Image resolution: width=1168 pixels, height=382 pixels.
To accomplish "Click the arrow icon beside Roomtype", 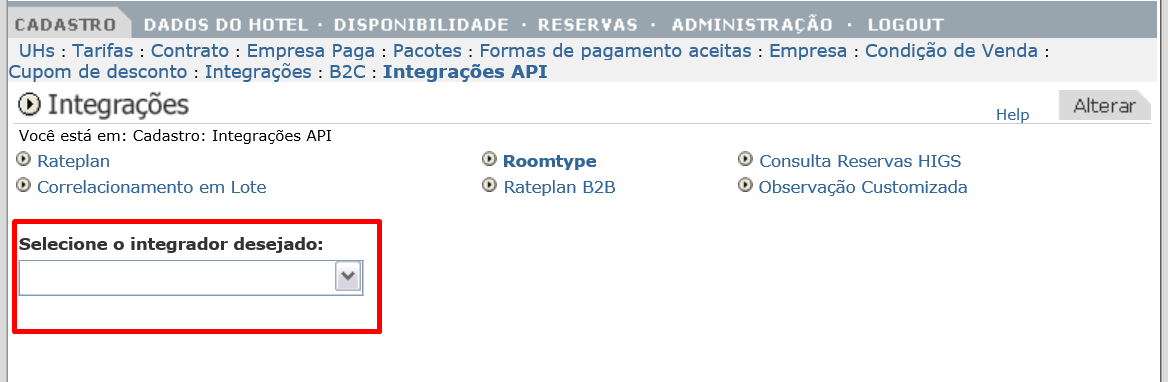I will click(489, 159).
